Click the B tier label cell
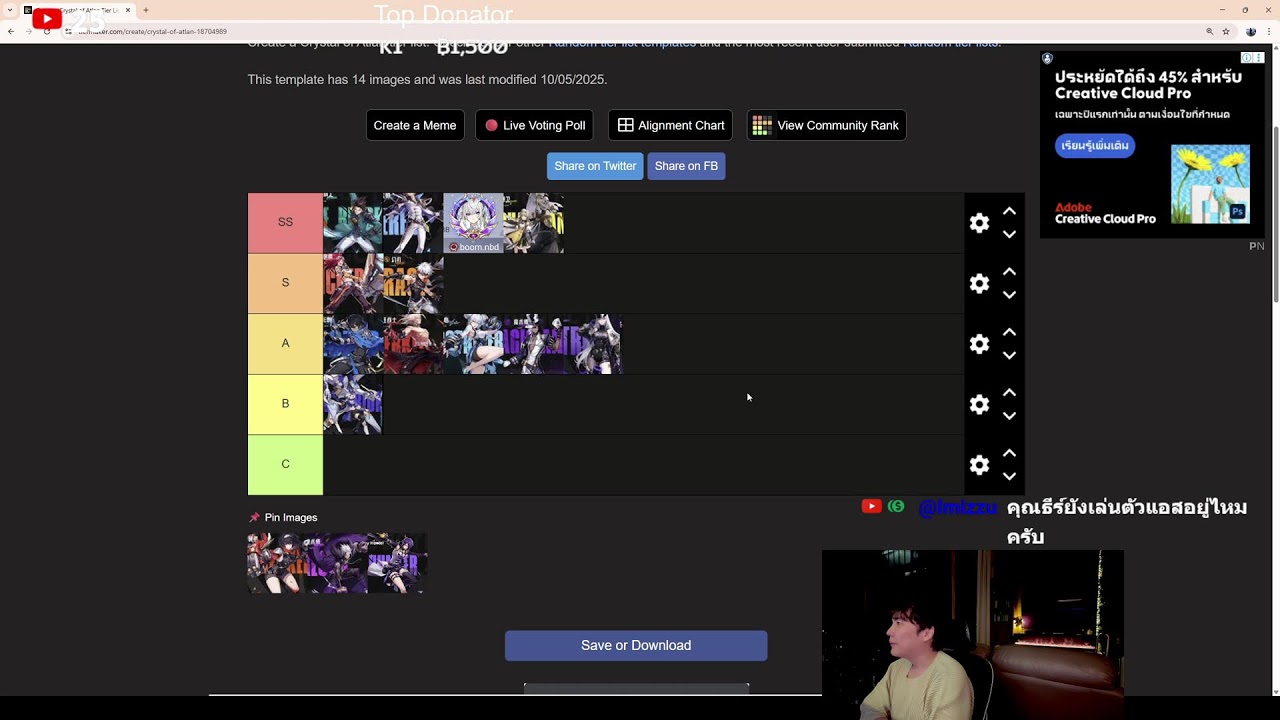The width and height of the screenshot is (1280, 720). (x=285, y=405)
